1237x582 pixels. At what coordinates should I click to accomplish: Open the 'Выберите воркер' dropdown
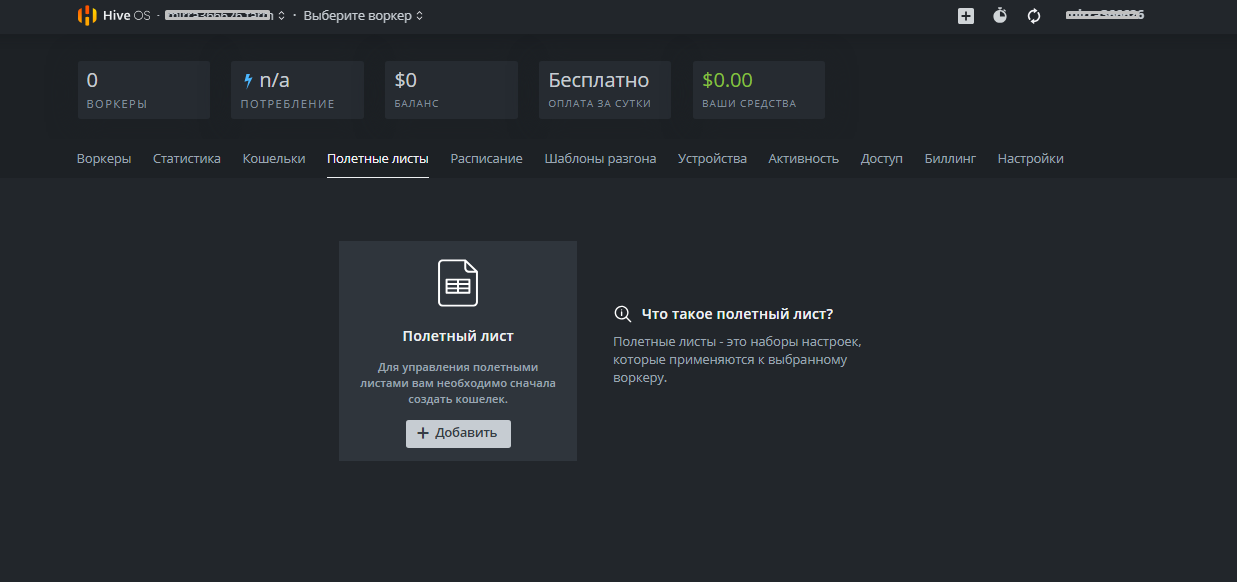coord(363,16)
